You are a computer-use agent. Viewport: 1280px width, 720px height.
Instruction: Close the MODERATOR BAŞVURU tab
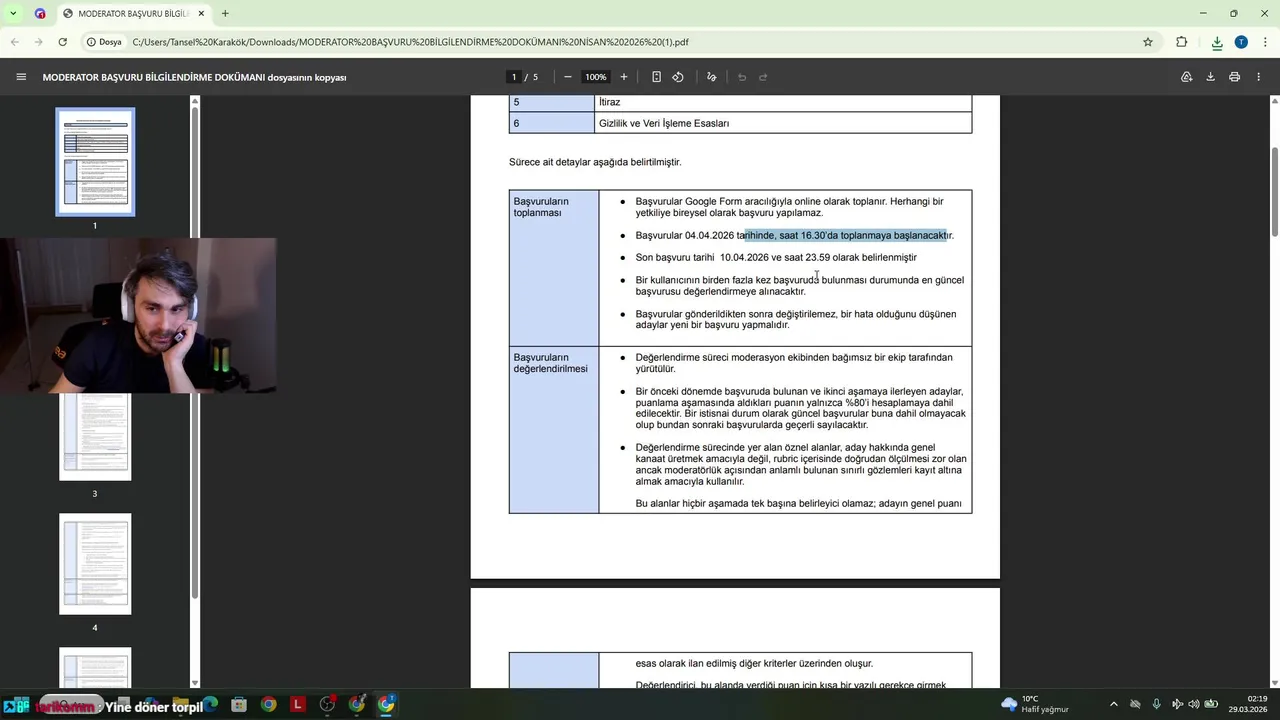201,13
